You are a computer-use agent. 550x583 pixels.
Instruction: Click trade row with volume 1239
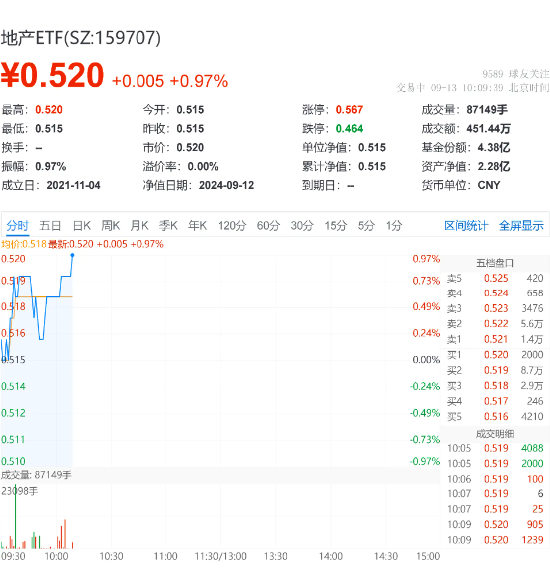(x=495, y=540)
